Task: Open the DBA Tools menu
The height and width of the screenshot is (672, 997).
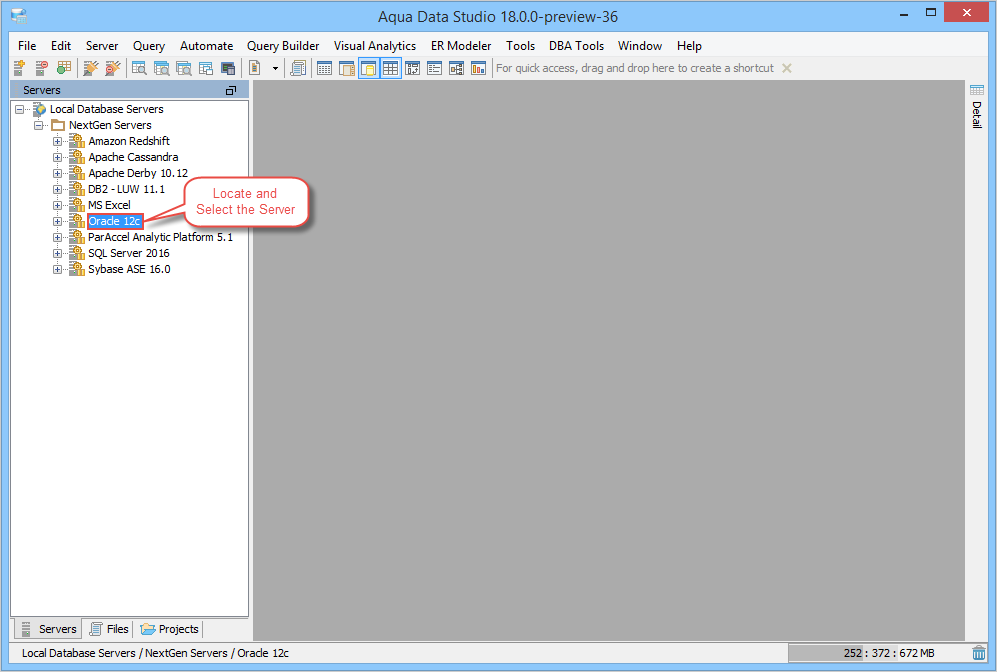Action: (x=576, y=46)
